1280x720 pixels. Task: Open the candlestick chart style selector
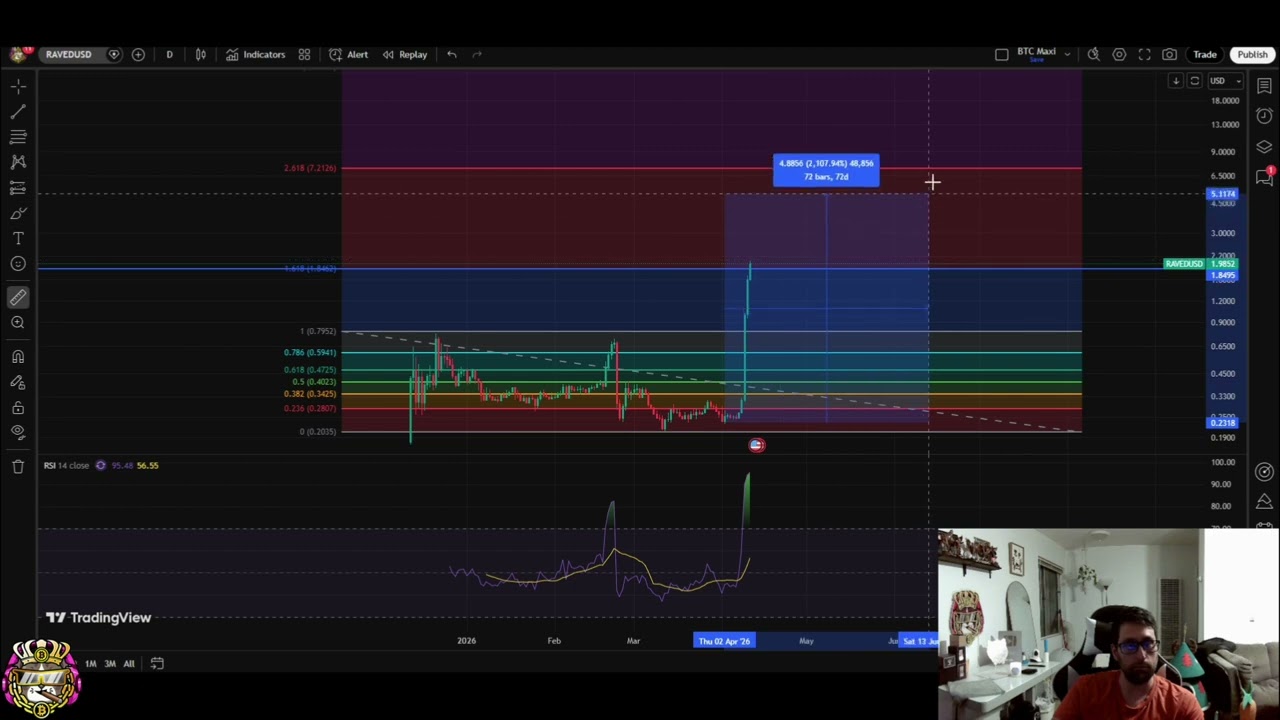tap(200, 54)
